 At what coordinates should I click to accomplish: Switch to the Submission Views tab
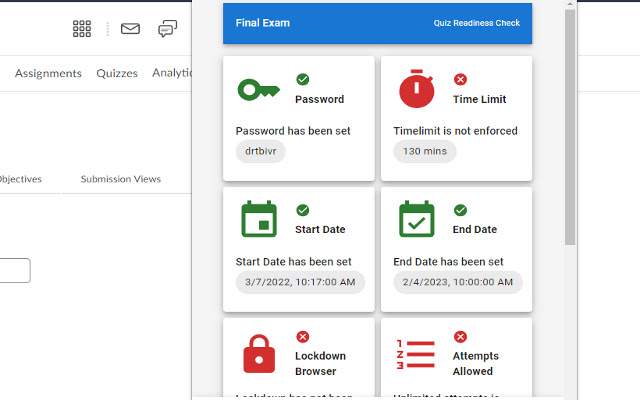point(120,179)
